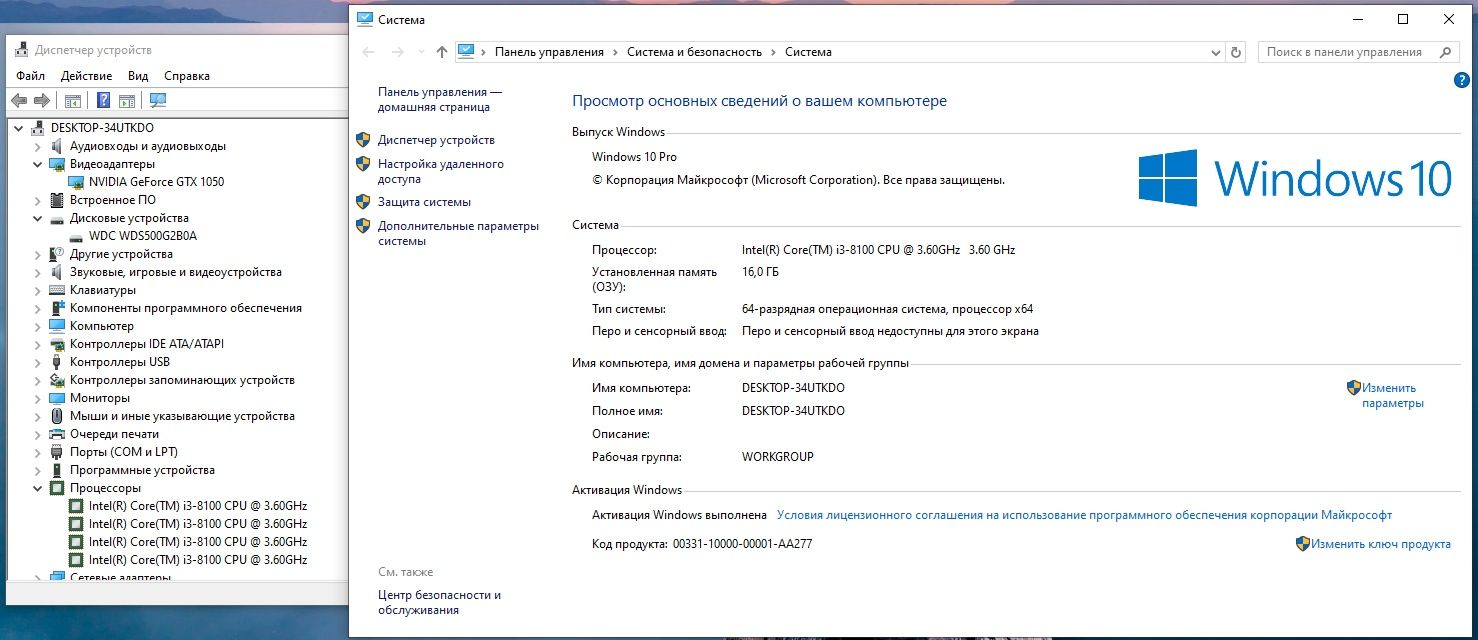Viewport: 1478px width, 640px height.
Task: Click the Очереди печати printer icon
Action: [57, 434]
